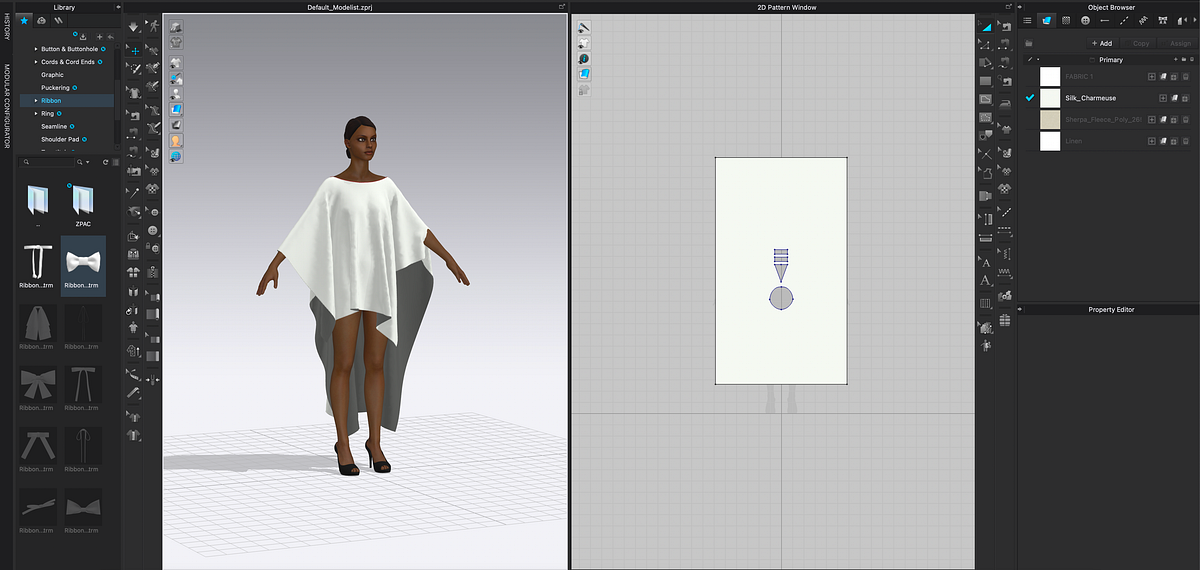1200x570 pixels.
Task: Open the Fabric tab in Object Browser
Action: pos(1046,20)
